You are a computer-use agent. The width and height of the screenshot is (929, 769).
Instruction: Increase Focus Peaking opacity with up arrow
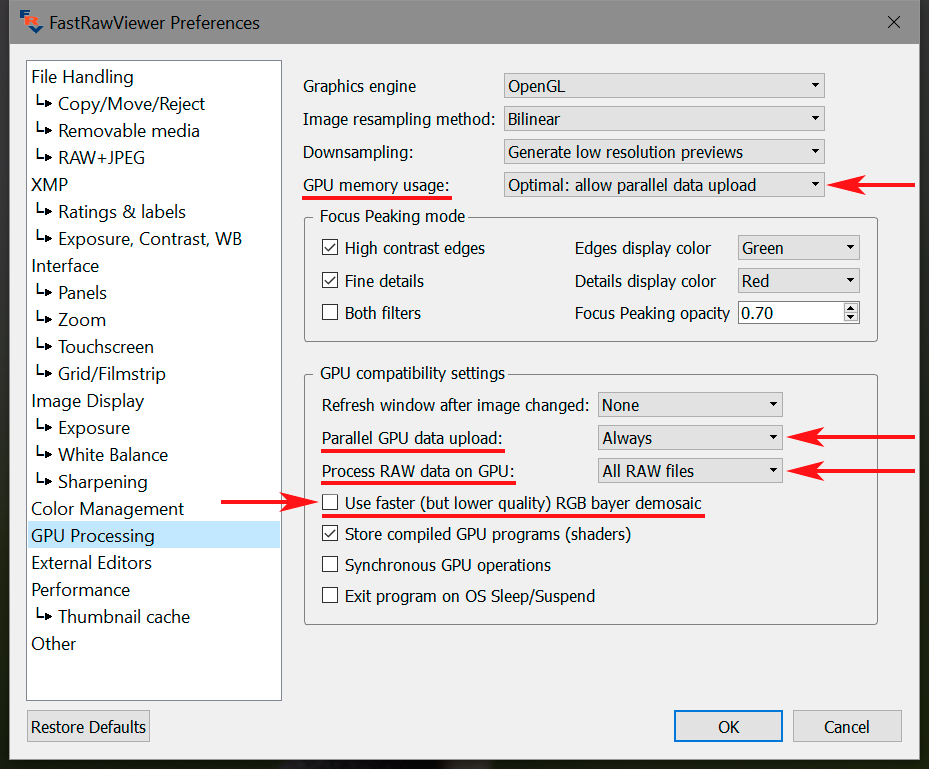(x=851, y=307)
